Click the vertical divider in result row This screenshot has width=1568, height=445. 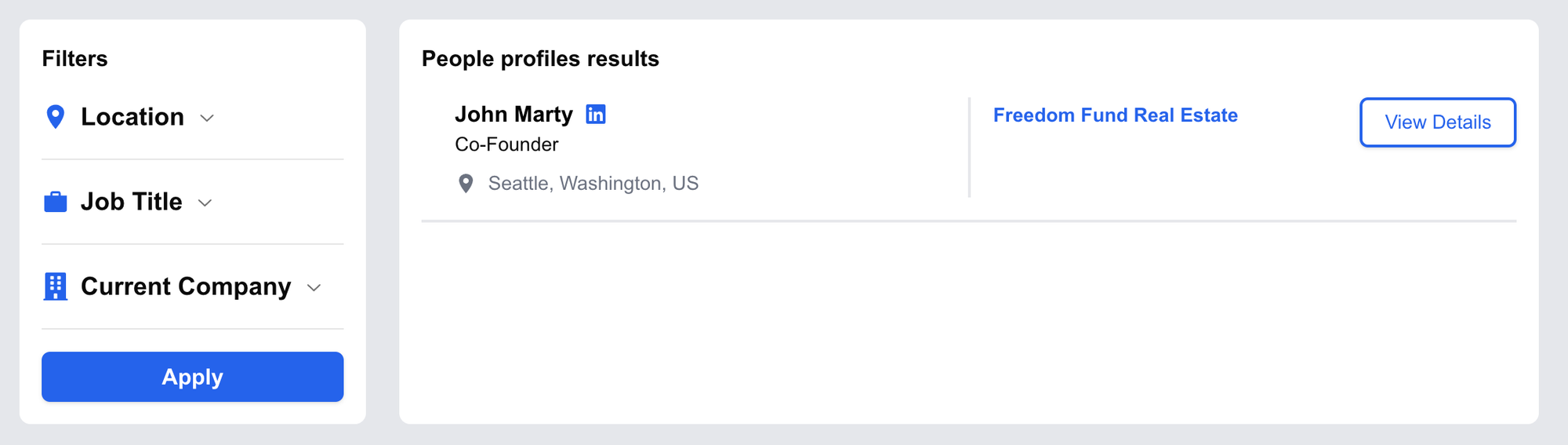click(970, 148)
